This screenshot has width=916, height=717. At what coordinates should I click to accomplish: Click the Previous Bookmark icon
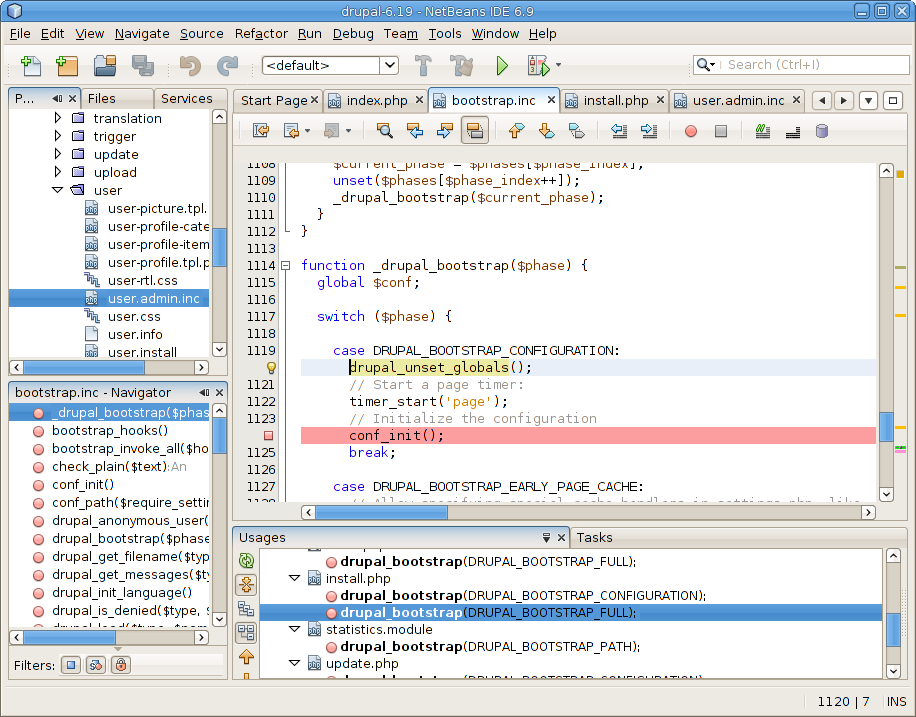(x=516, y=130)
